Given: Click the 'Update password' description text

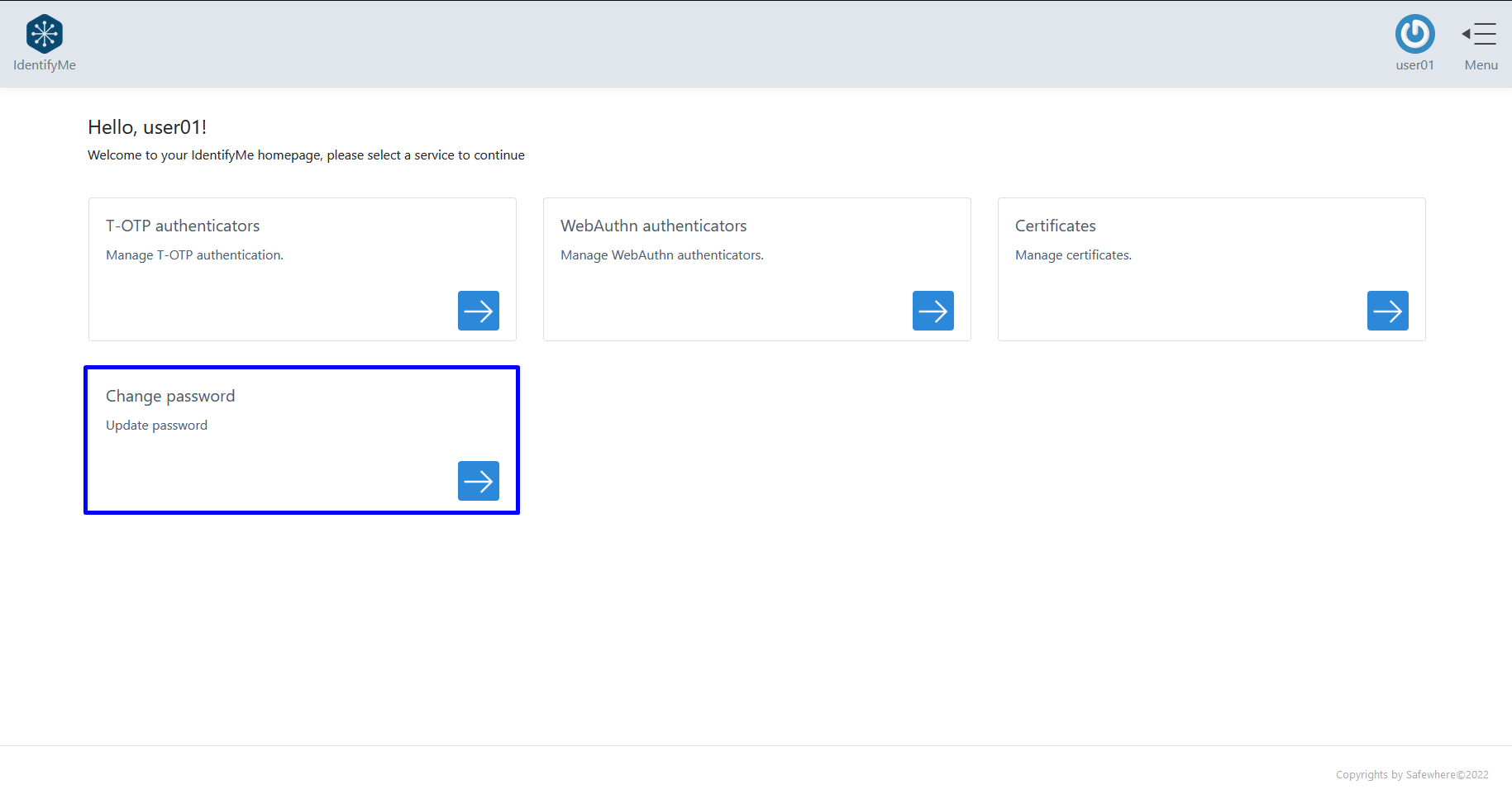Looking at the screenshot, I should (x=156, y=426).
